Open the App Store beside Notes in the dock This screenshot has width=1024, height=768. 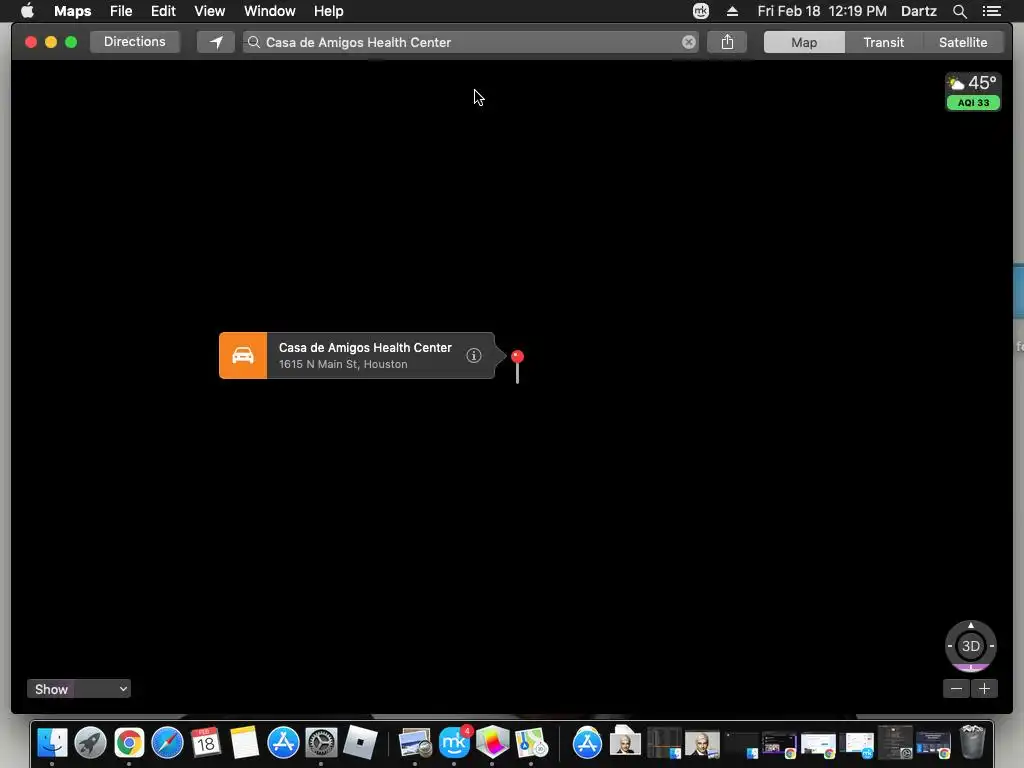[x=283, y=743]
